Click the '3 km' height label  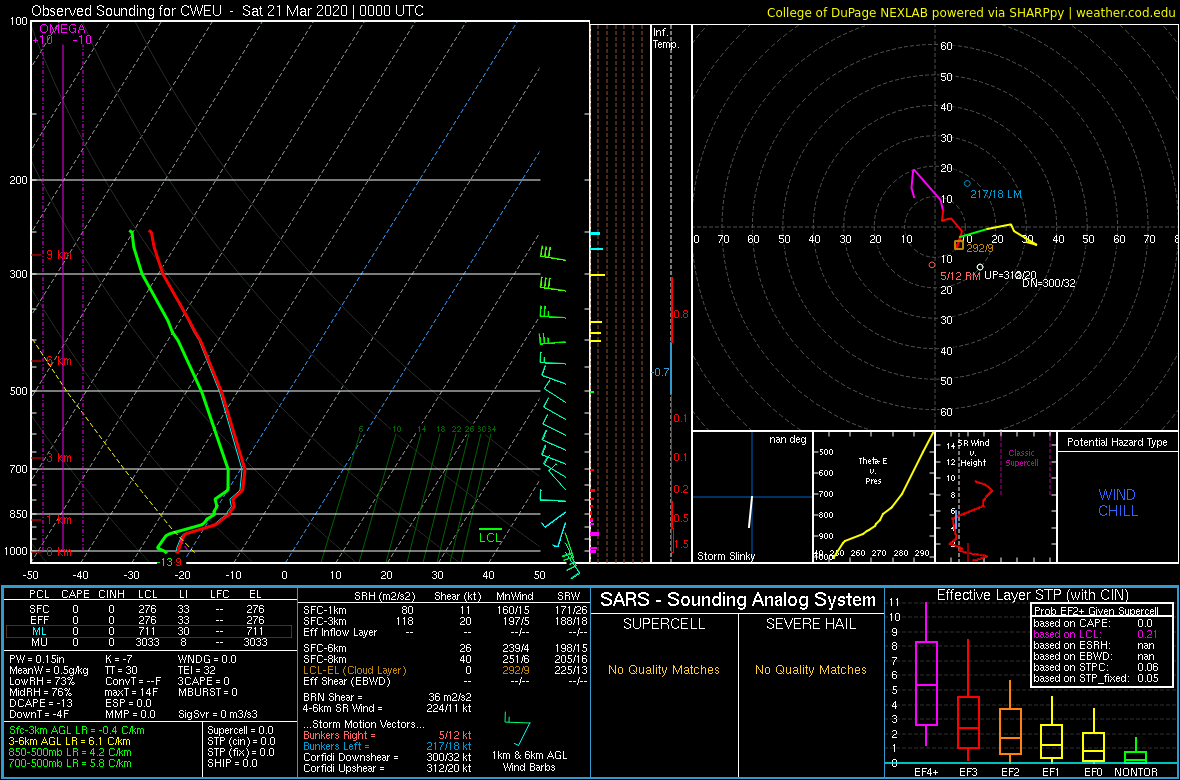click(57, 458)
